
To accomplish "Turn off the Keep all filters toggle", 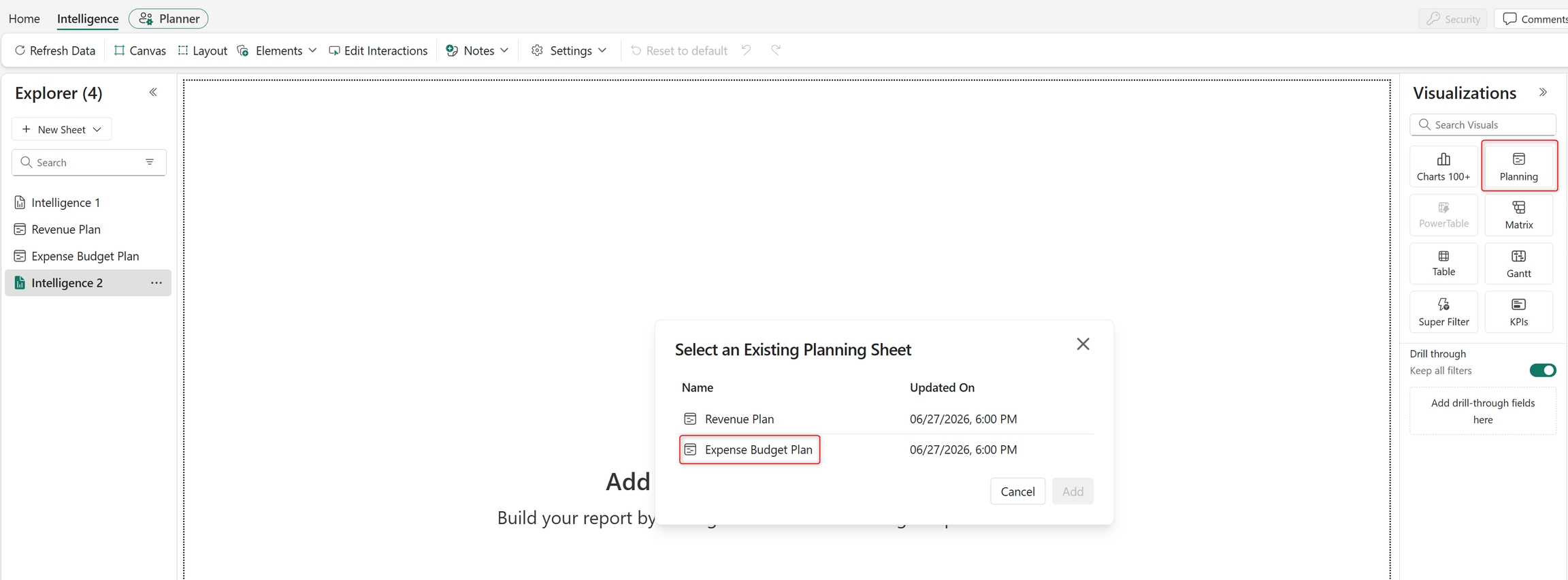I will point(1542,370).
